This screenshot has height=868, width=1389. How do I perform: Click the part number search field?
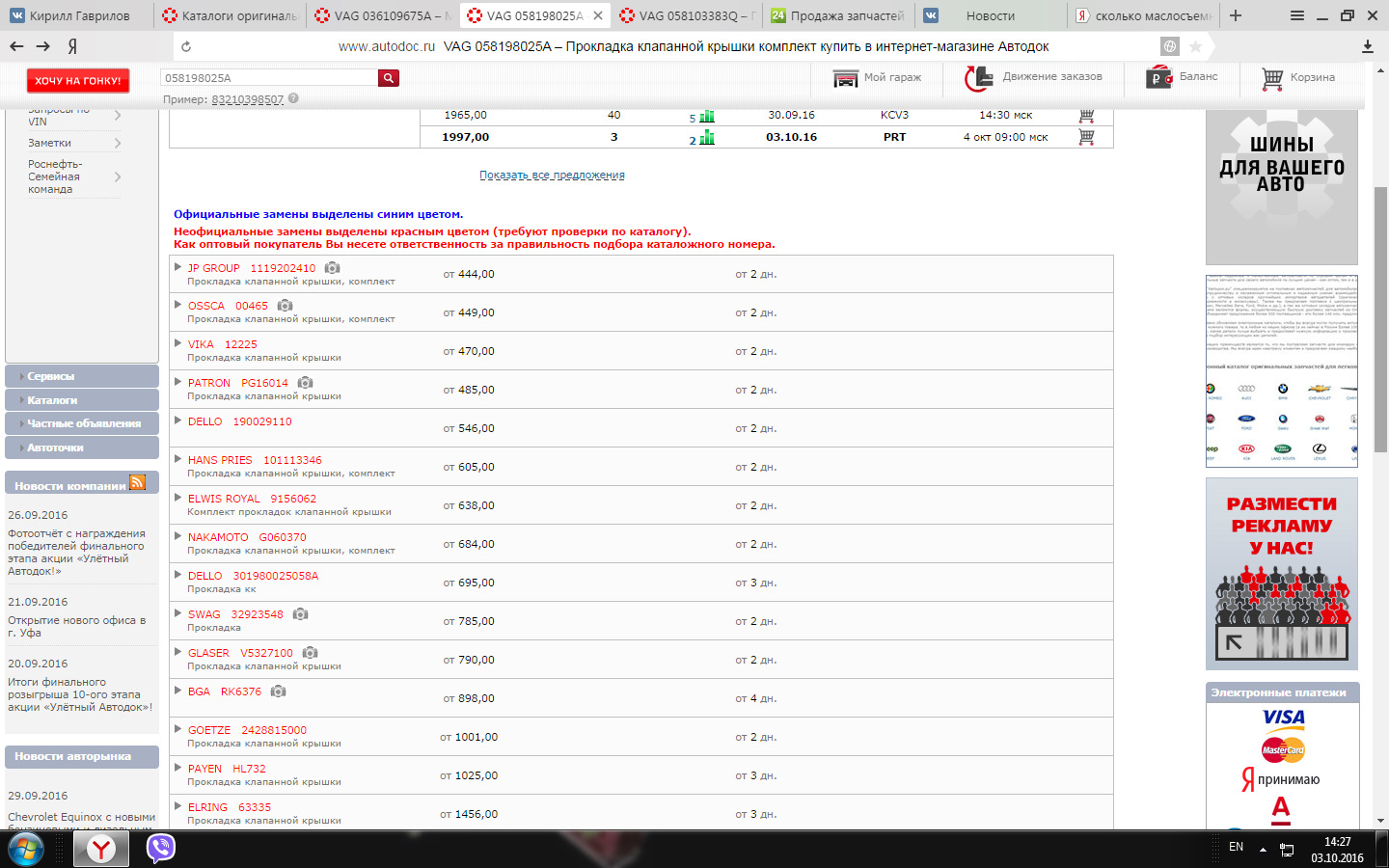point(269,78)
